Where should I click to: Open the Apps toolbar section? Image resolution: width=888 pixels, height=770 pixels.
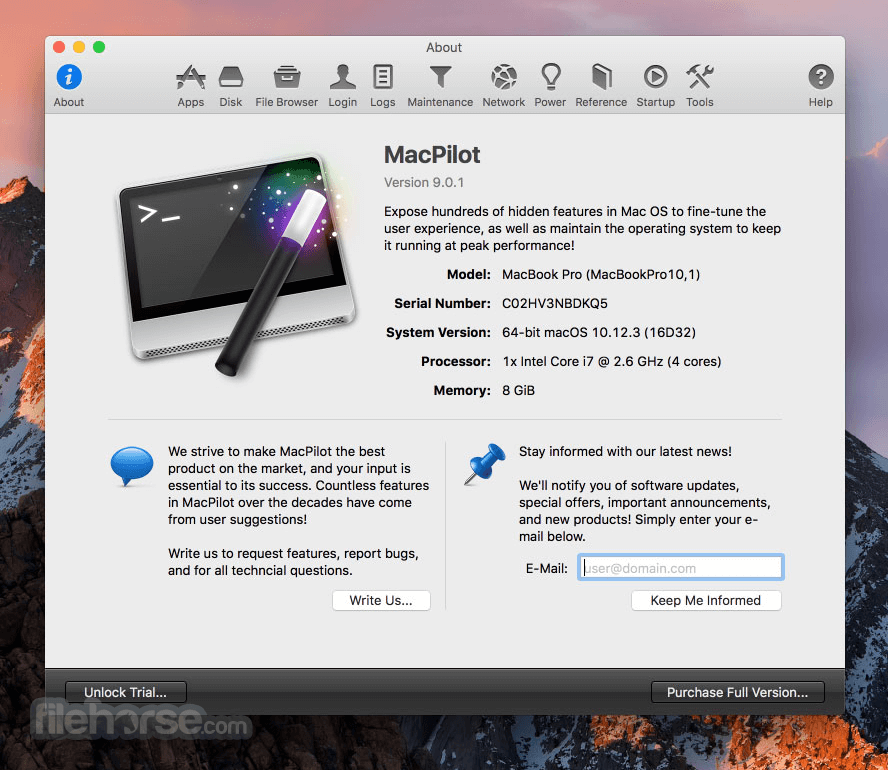[x=190, y=85]
